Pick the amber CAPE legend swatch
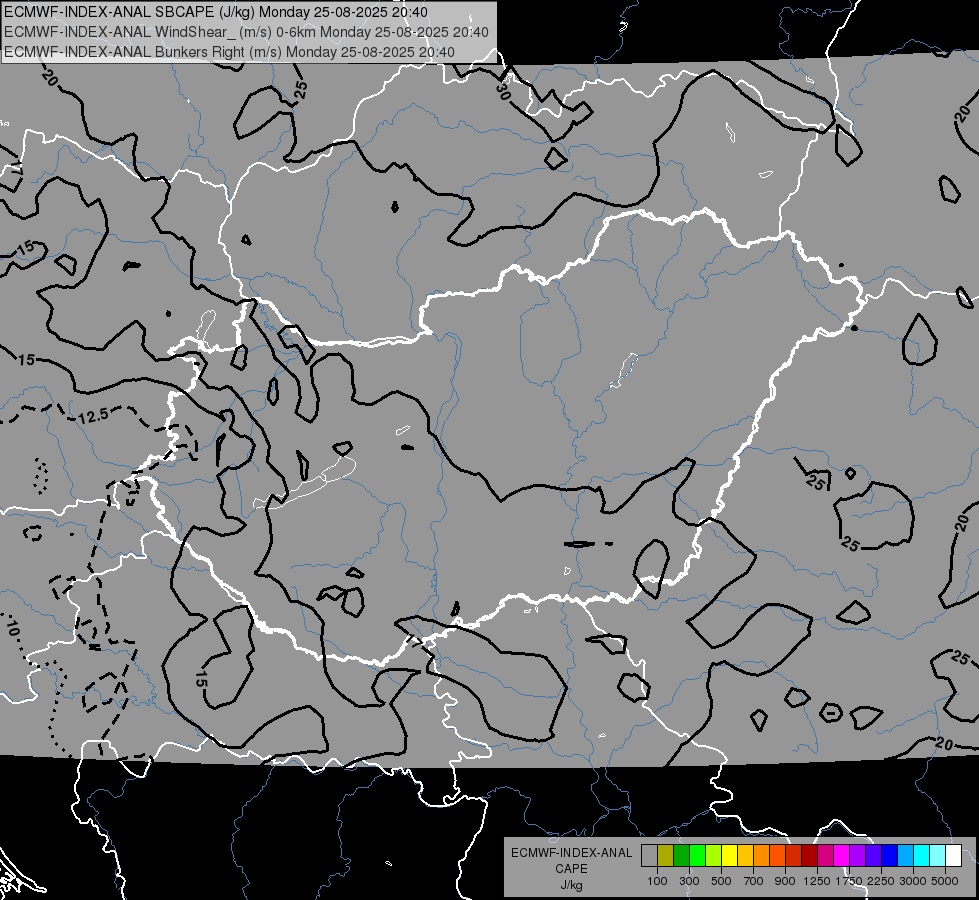 tap(745, 855)
